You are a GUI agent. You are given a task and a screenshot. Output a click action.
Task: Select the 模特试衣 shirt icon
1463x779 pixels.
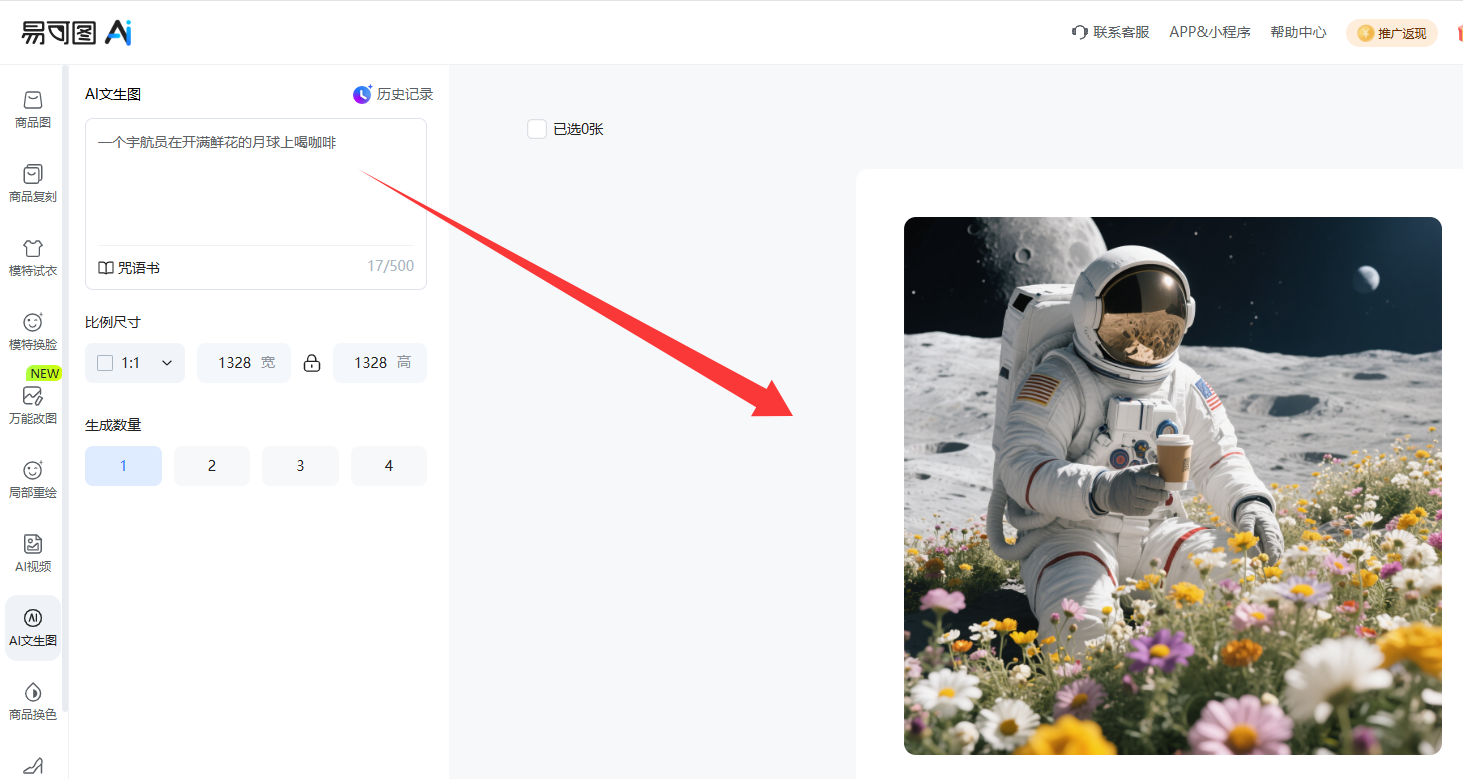pos(33,248)
